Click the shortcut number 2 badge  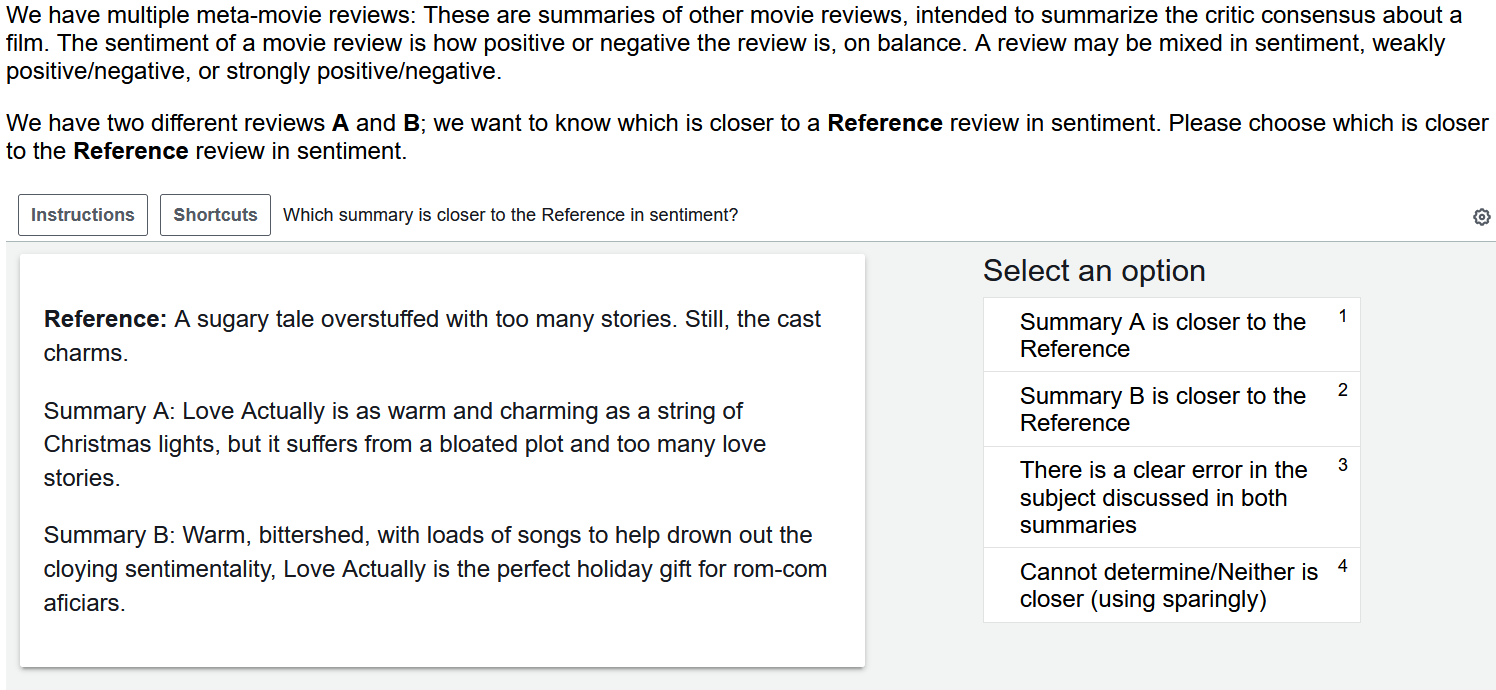pos(1342,390)
